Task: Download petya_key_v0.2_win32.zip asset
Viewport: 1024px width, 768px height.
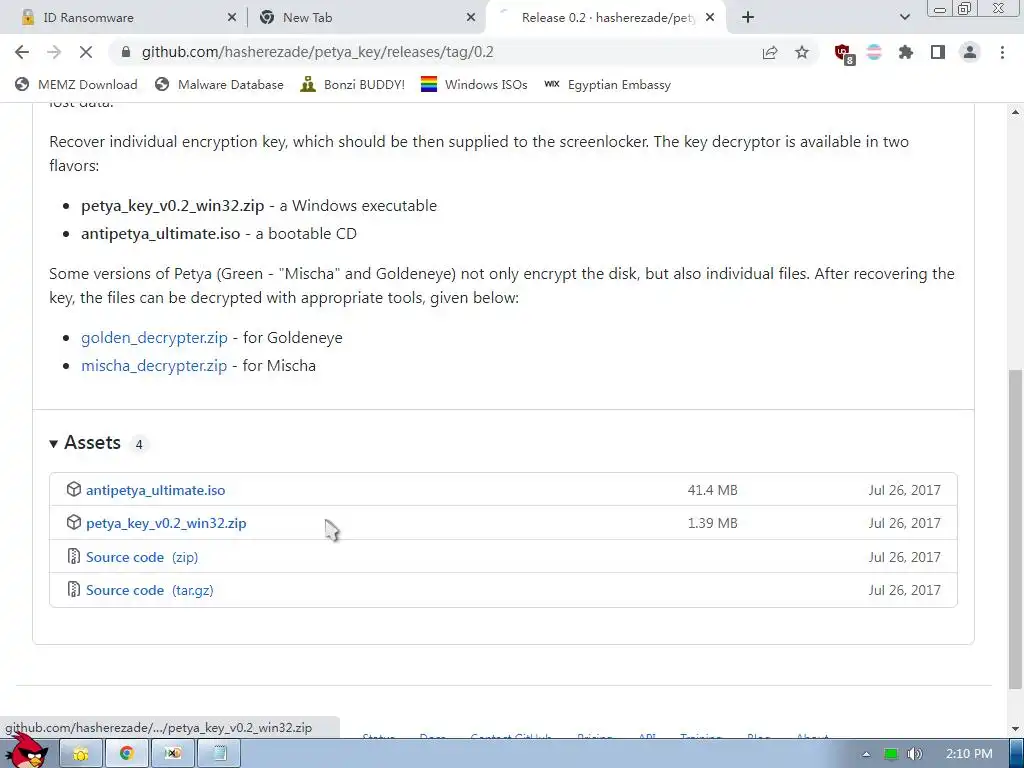Action: point(166,524)
